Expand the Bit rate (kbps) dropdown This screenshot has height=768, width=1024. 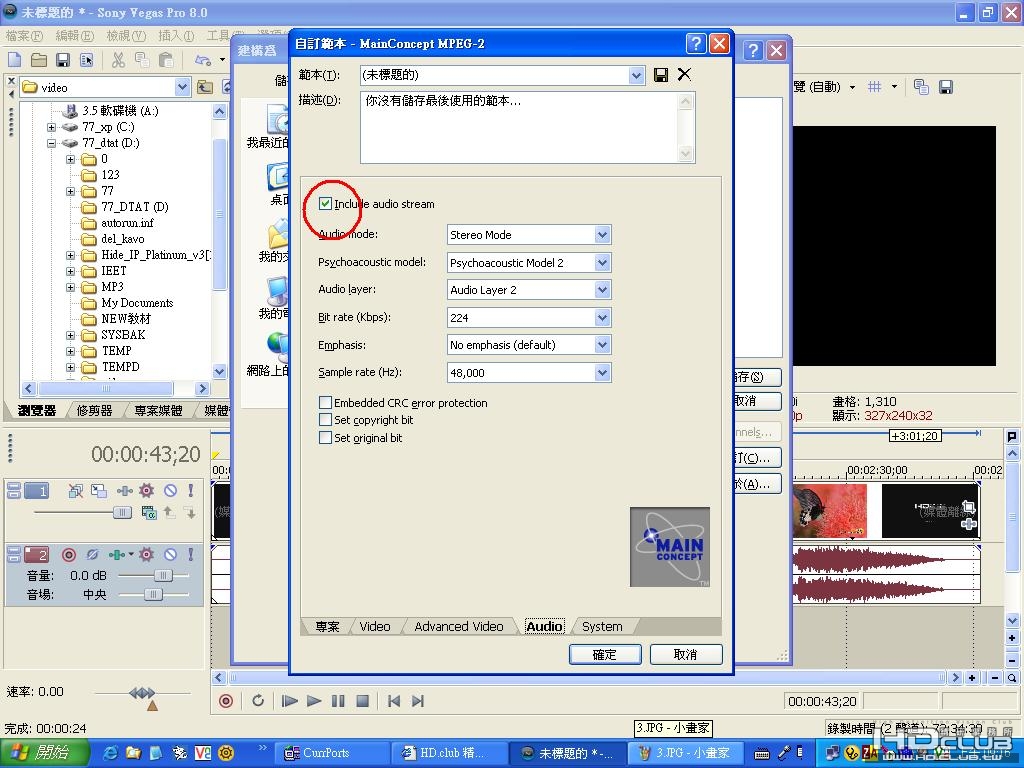pos(602,317)
